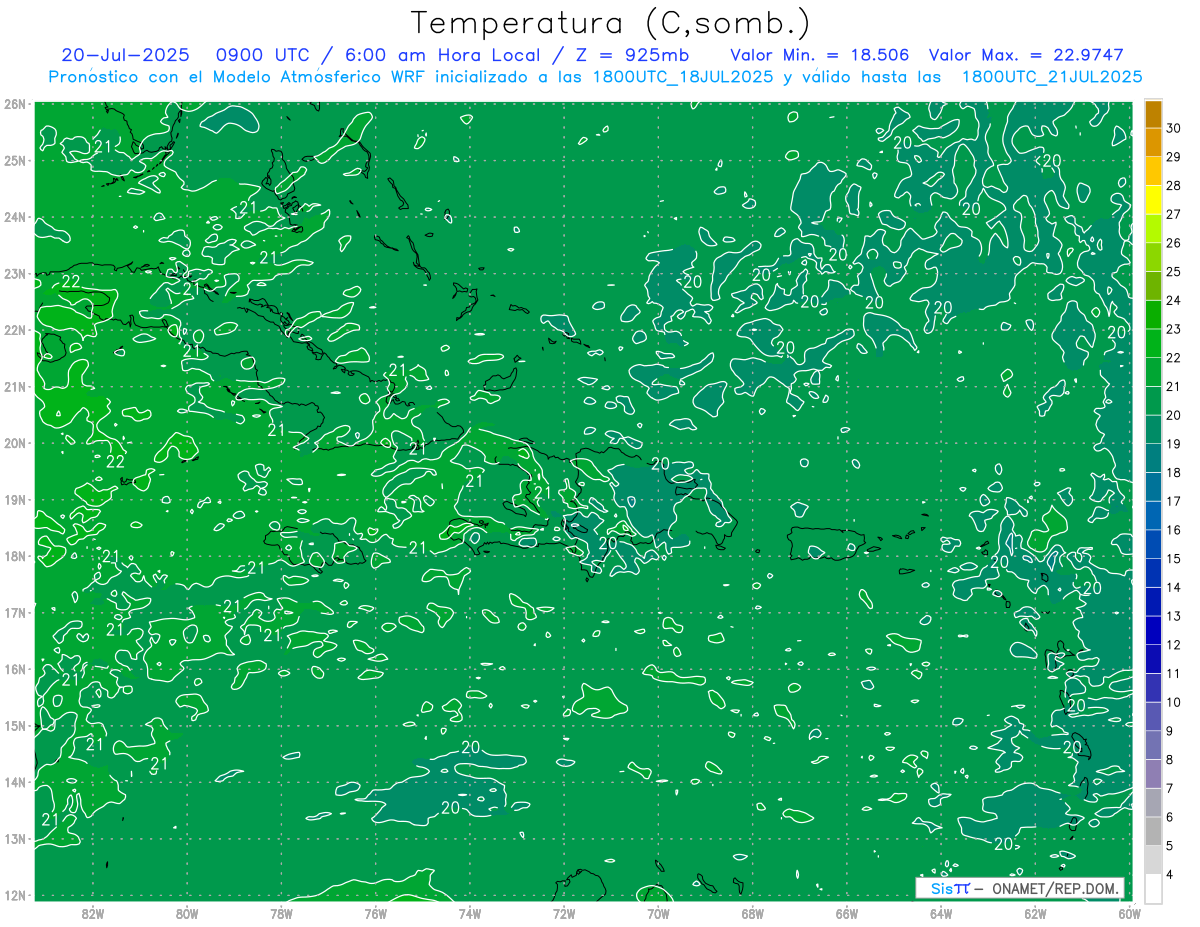Click the white swatch below the 4 label

[x=1153, y=888]
